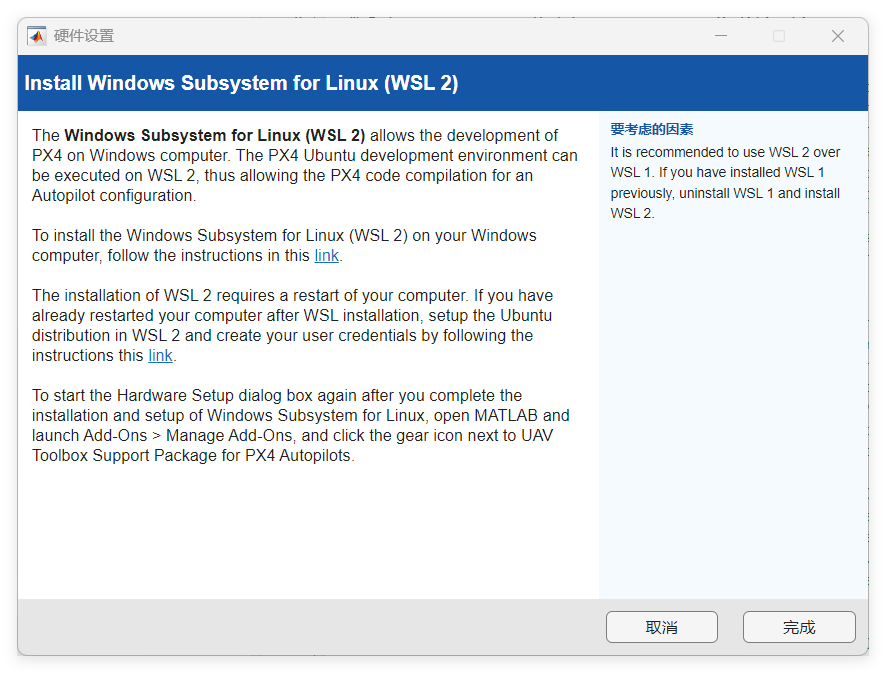Click the grayed-out maximize window button
886x673 pixels.
pos(779,36)
